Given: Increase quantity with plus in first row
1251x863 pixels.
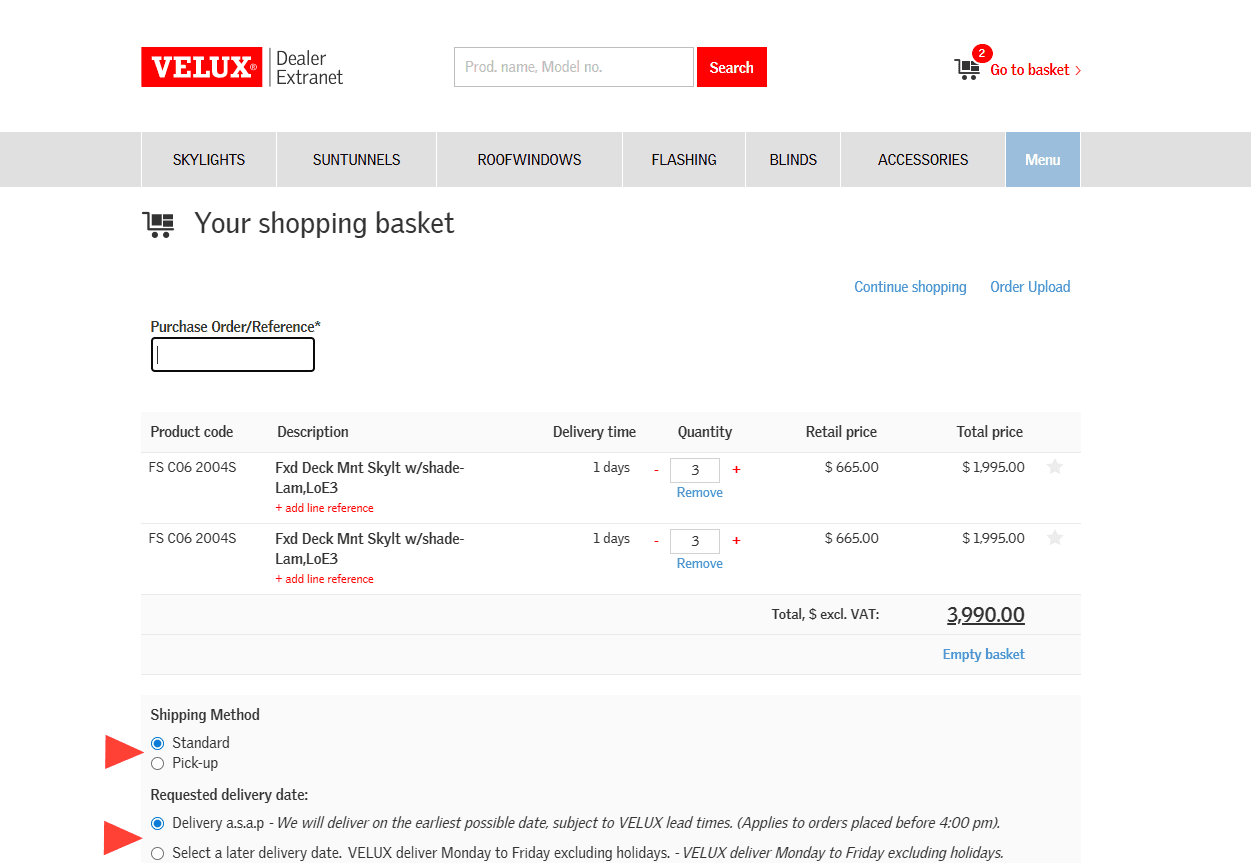Looking at the screenshot, I should 737,469.
